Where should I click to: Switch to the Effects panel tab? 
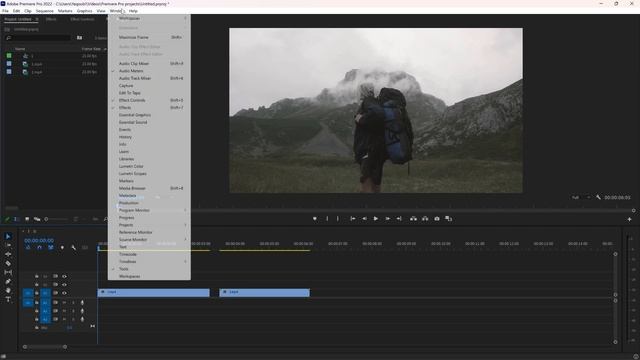pyautogui.click(x=51, y=19)
